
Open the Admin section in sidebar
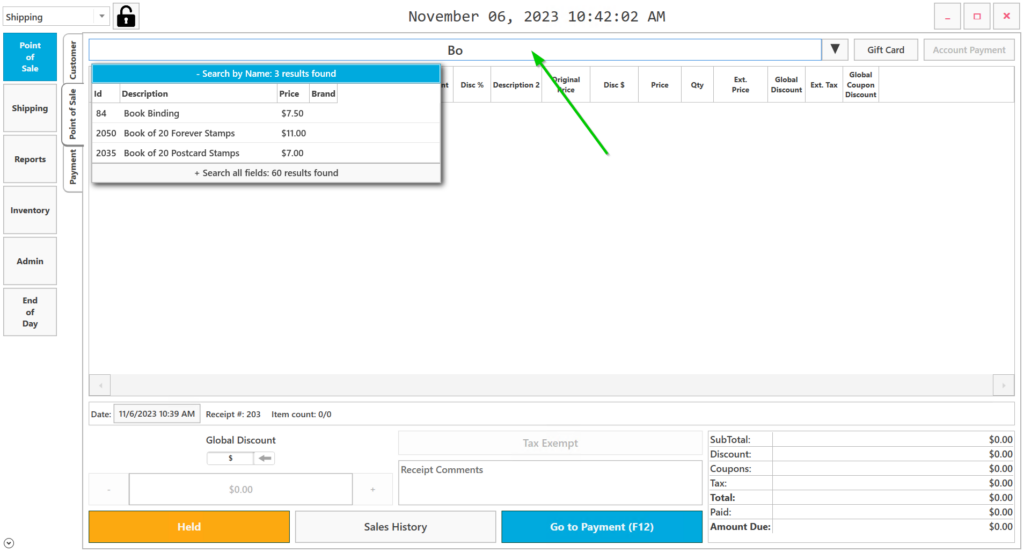30,262
